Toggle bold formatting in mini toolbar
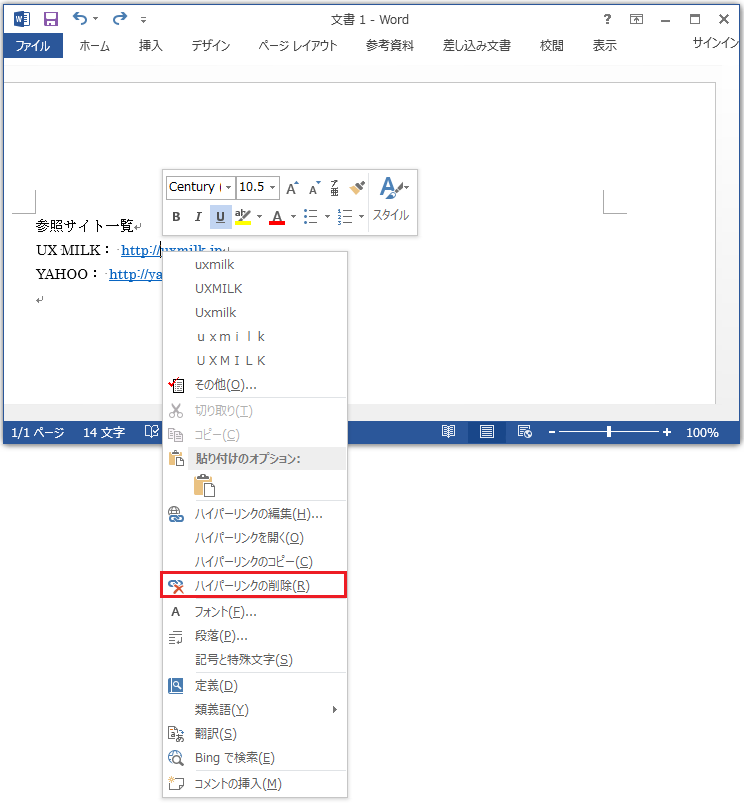The height and width of the screenshot is (804, 744). [177, 217]
